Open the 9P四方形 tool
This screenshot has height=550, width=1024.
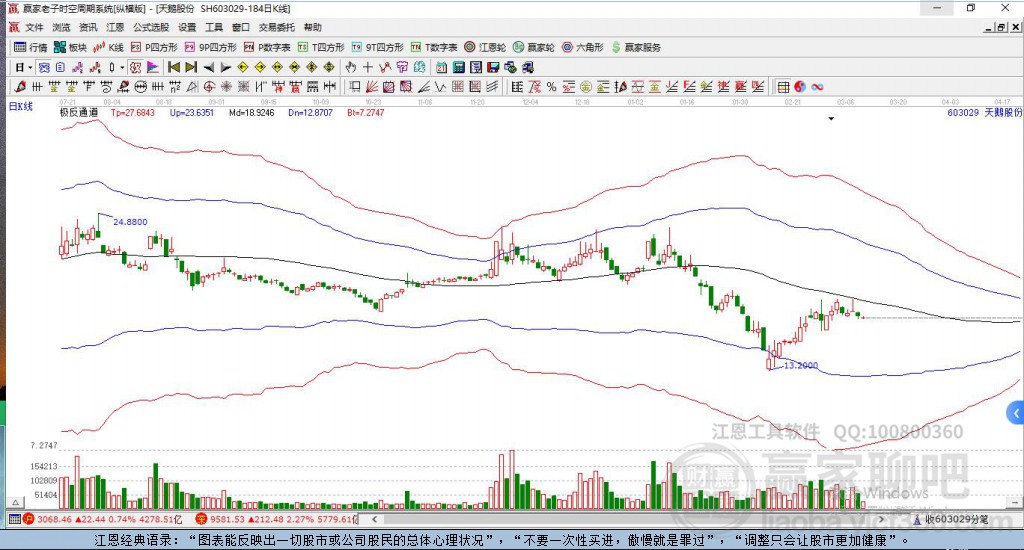point(211,47)
